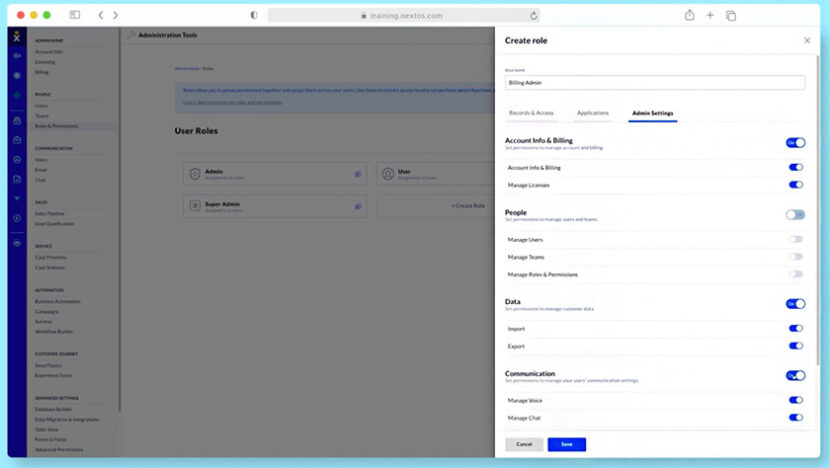The width and height of the screenshot is (830, 468).
Task: Open Workflow Builder in the sidebar
Action: [x=55, y=331]
